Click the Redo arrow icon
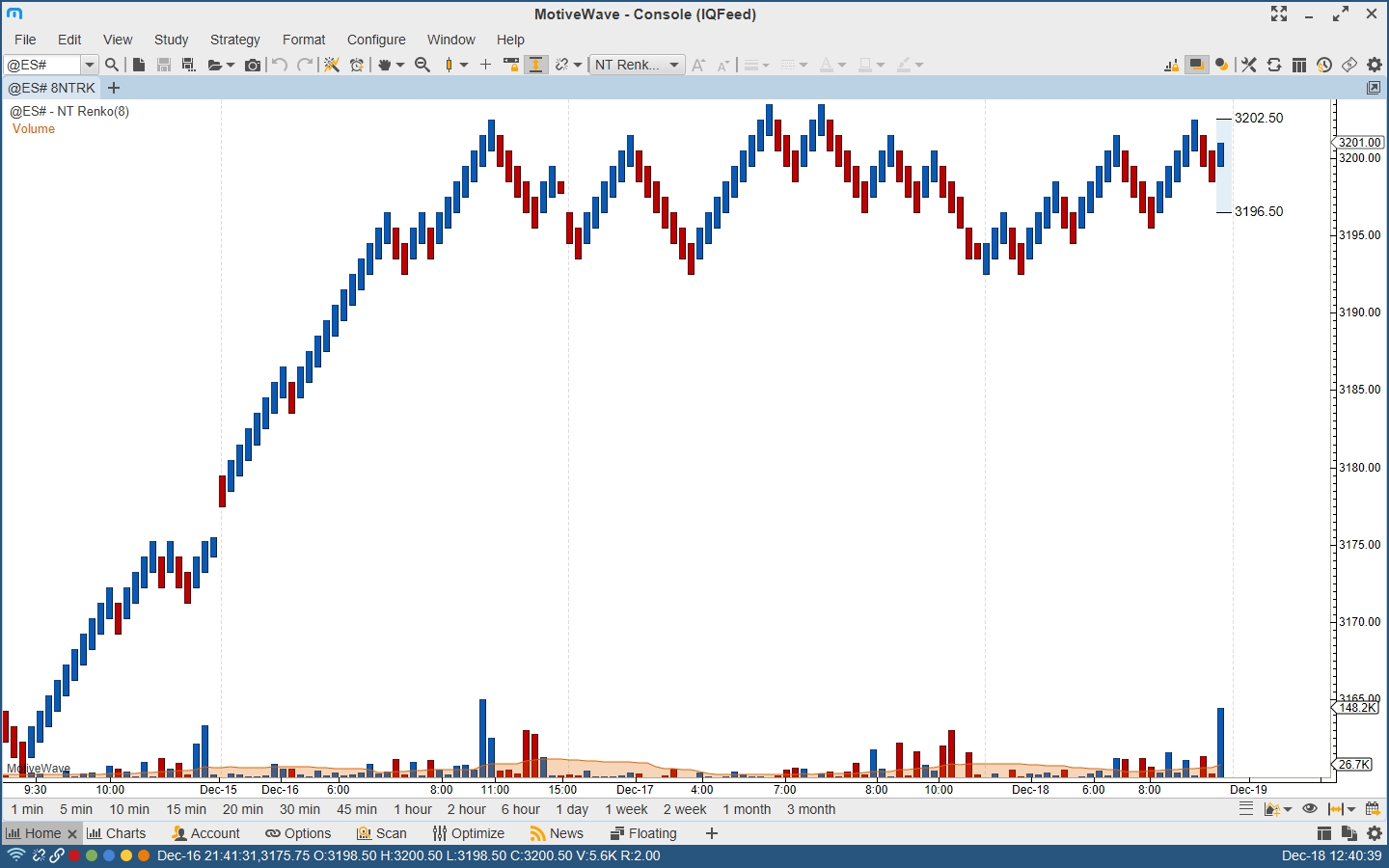This screenshot has width=1389, height=868. [x=305, y=65]
